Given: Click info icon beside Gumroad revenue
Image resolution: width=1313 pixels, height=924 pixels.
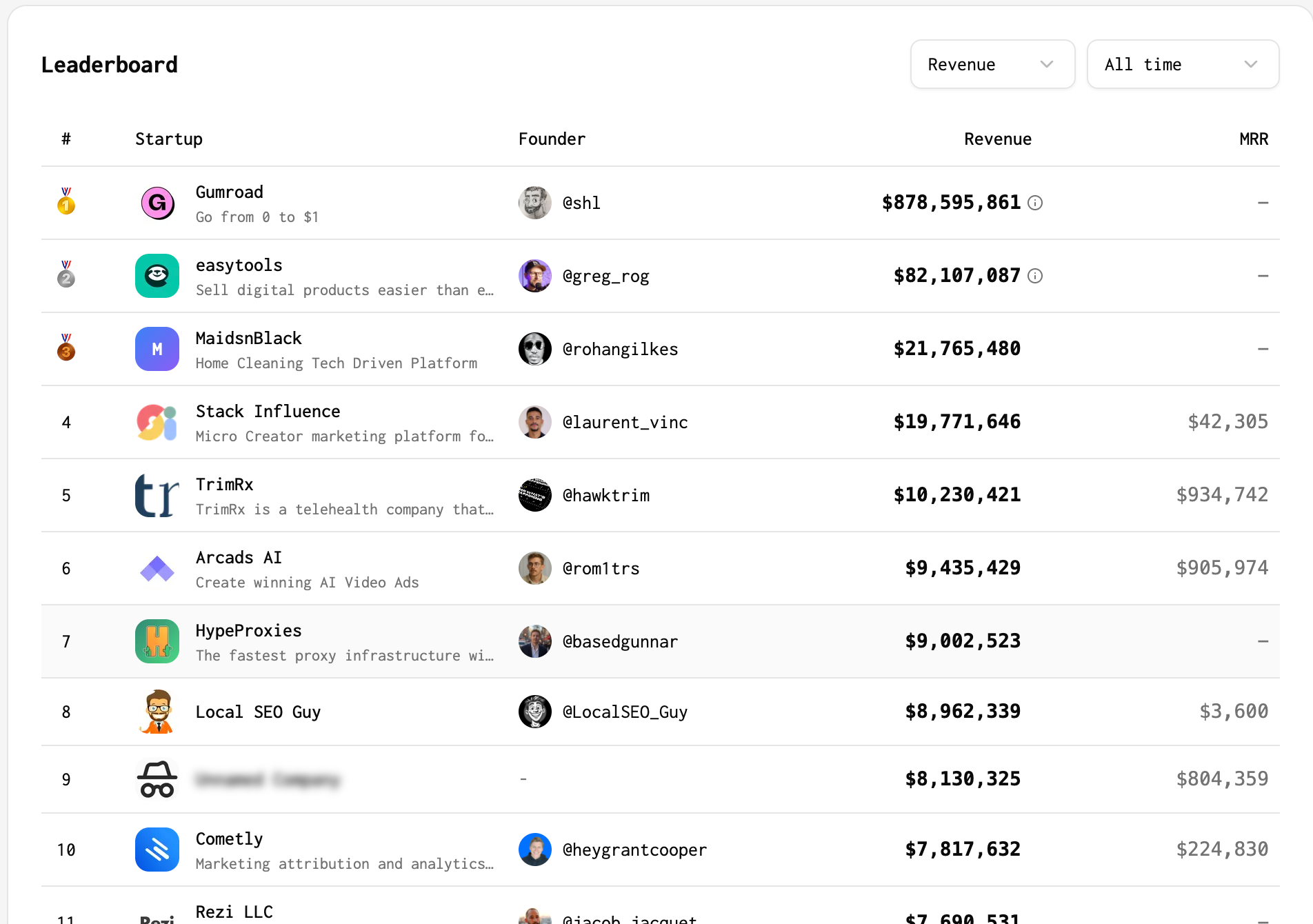Looking at the screenshot, I should pyautogui.click(x=1035, y=203).
